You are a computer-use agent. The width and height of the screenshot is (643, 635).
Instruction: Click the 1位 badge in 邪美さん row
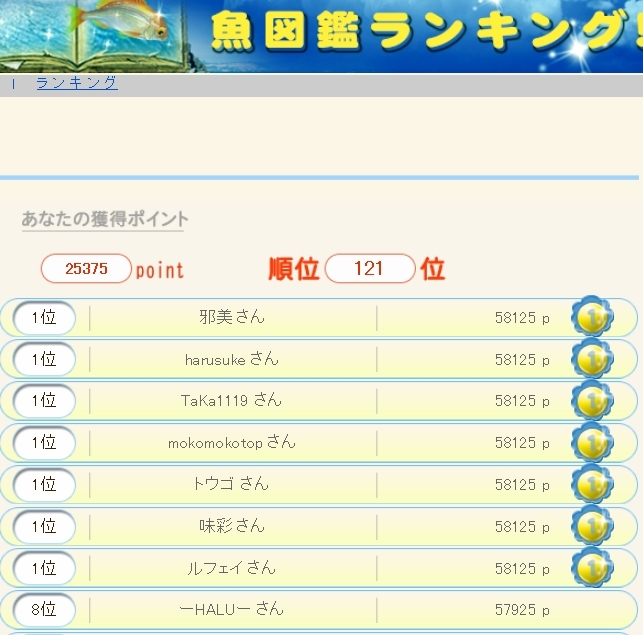[44, 318]
